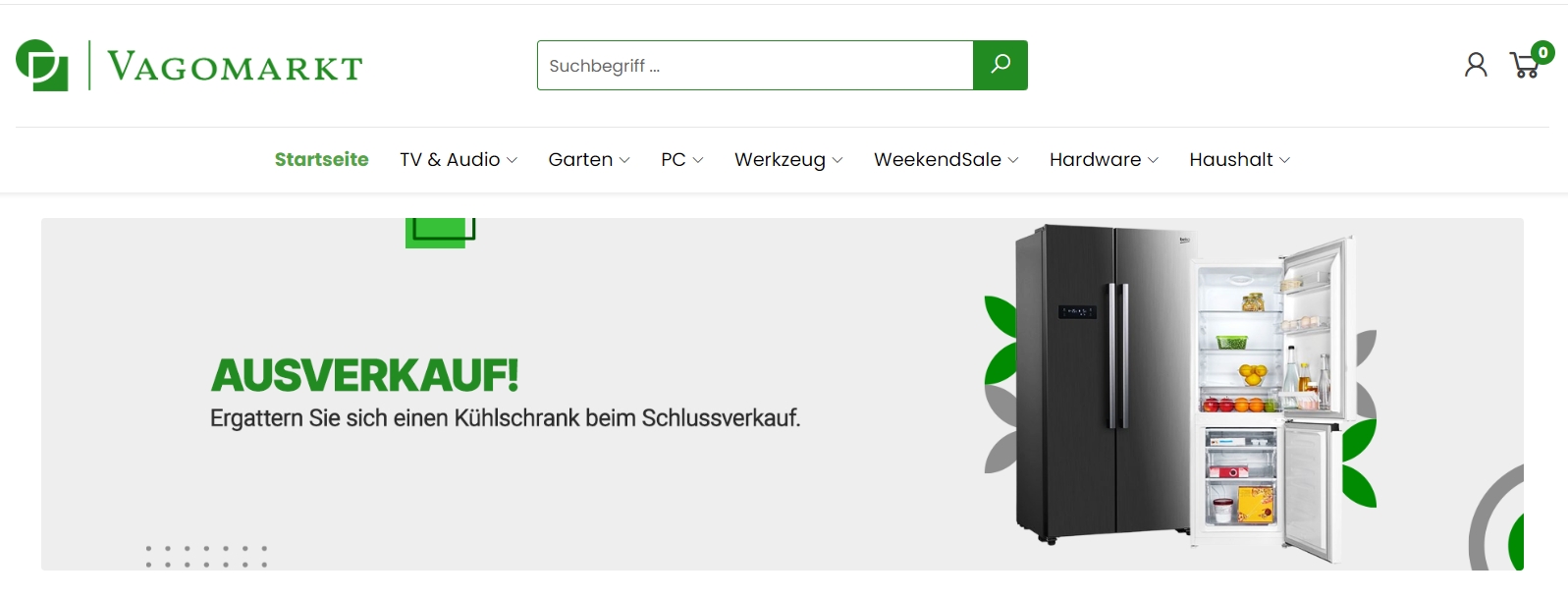Image resolution: width=1568 pixels, height=598 pixels.
Task: Click the cart item count badge
Action: pos(1542,52)
